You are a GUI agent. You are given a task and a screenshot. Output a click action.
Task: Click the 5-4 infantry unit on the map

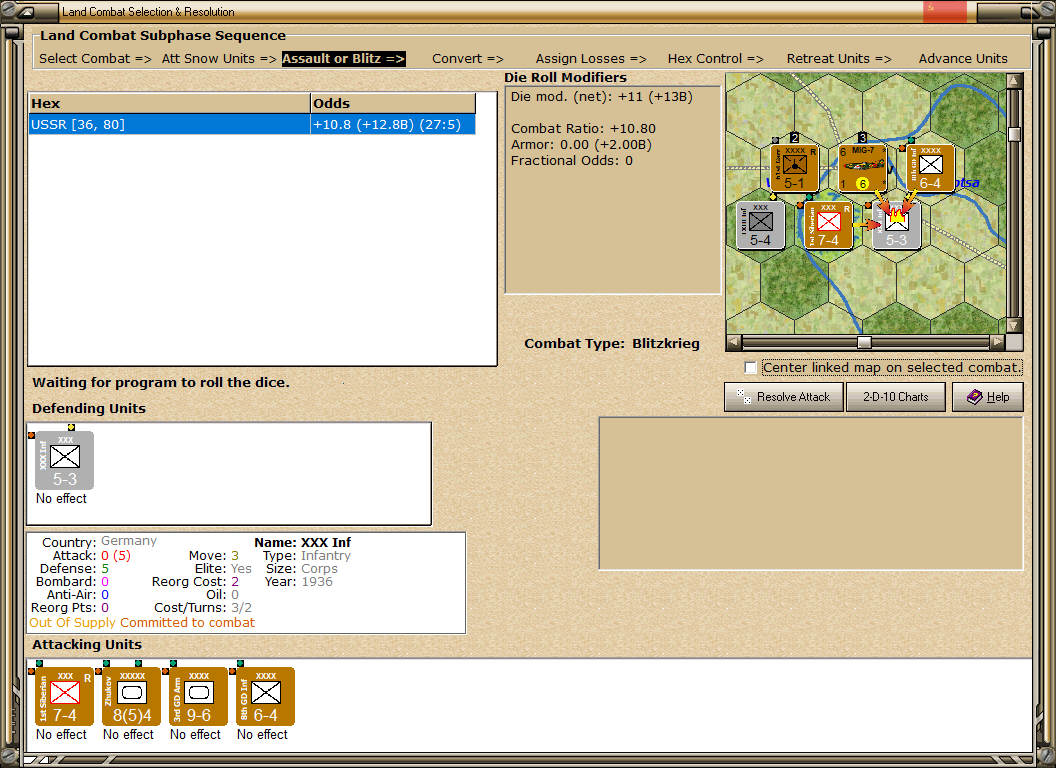[760, 225]
